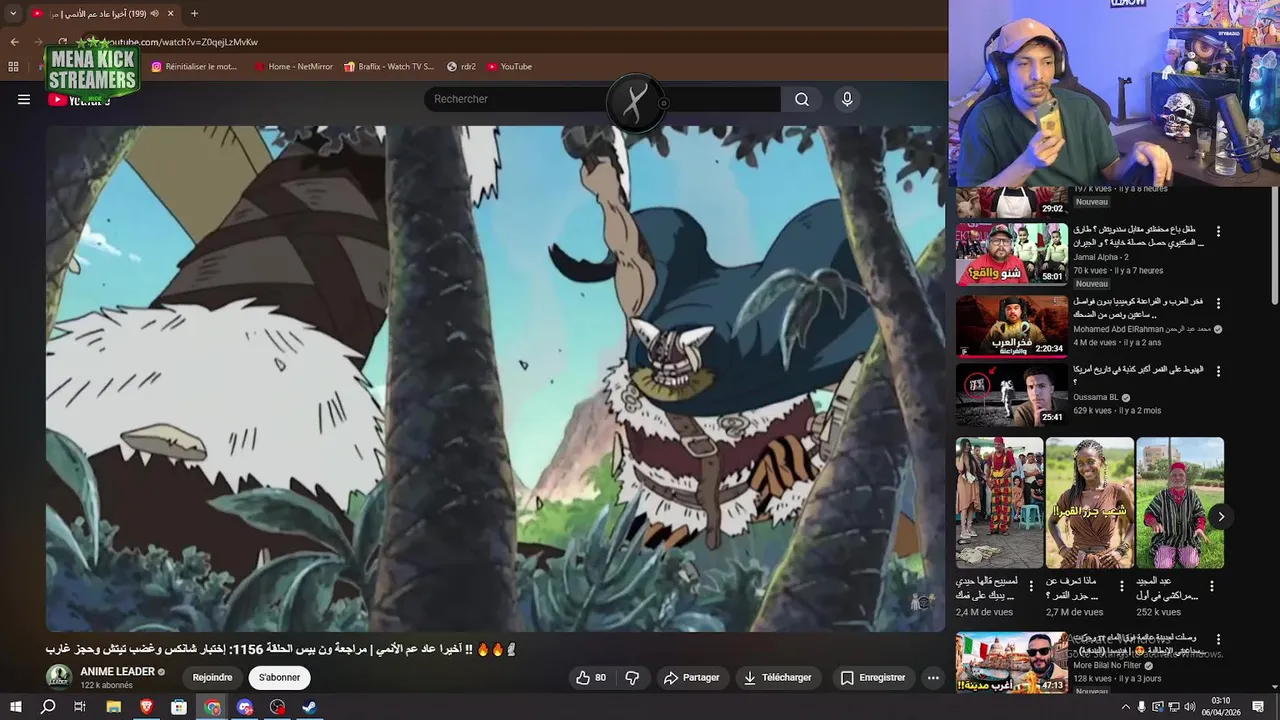Open the ANIME LEADER channel name link

(x=117, y=672)
